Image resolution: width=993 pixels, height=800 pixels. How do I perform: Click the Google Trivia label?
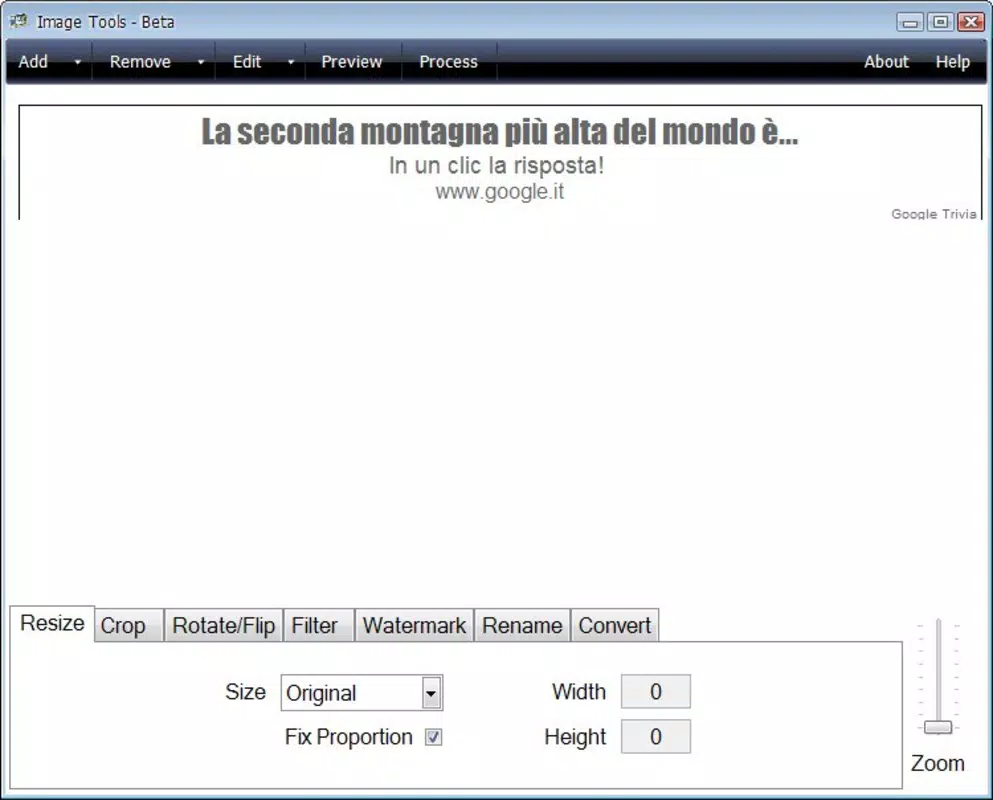pyautogui.click(x=933, y=213)
